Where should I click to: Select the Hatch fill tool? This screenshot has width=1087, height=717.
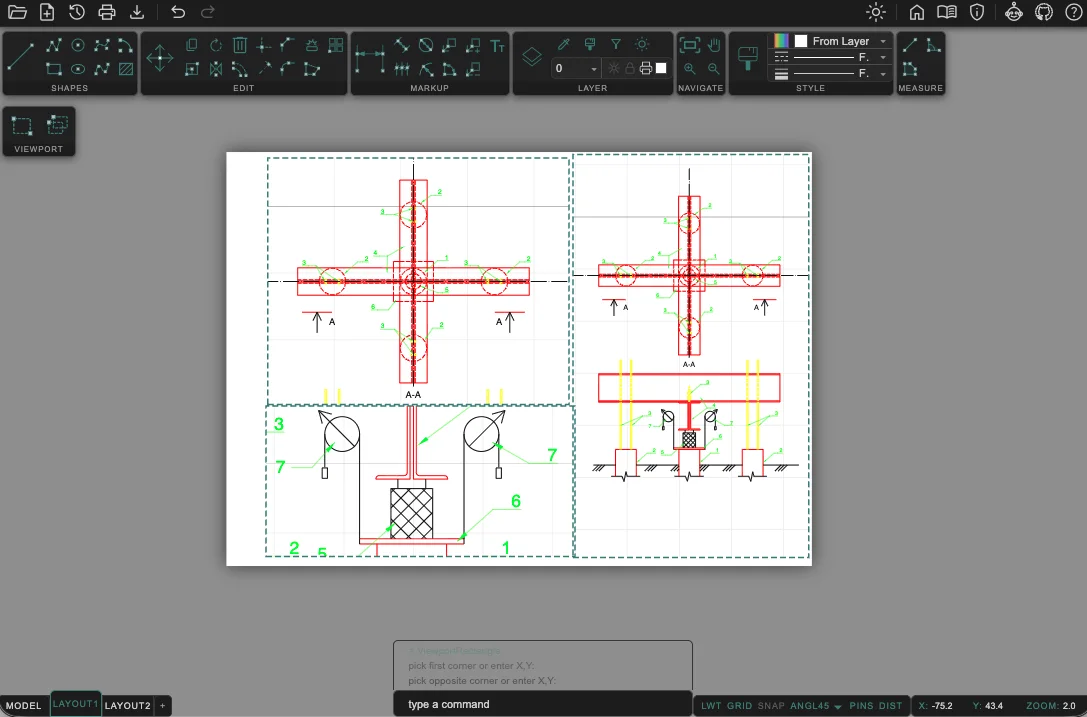pyautogui.click(x=125, y=69)
